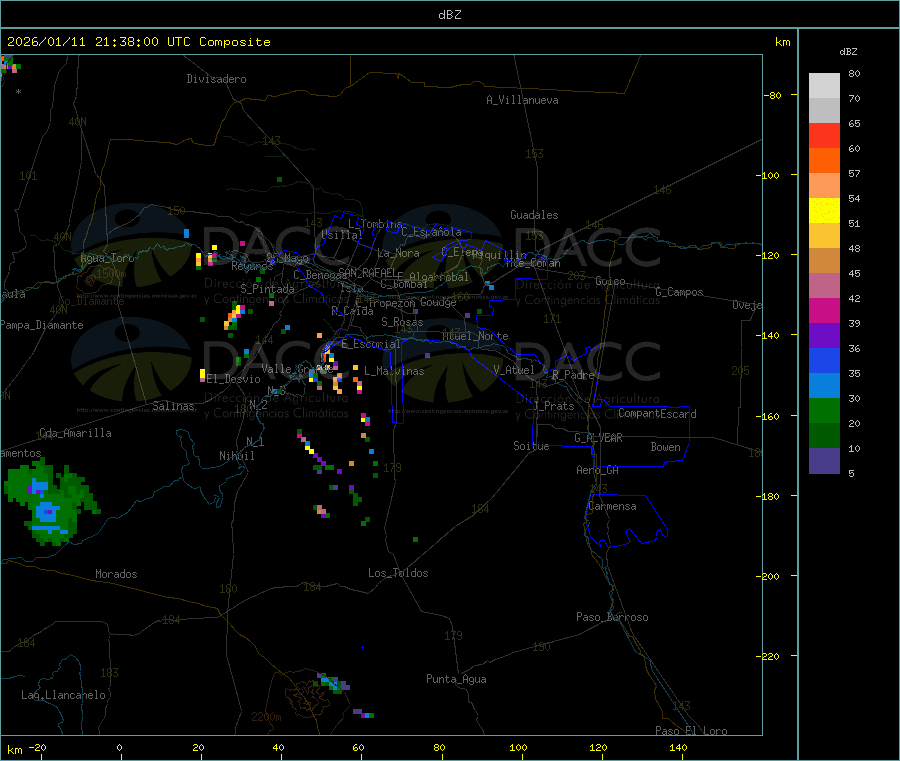
Task: Click the 'L_Malvinas' map label
Action: point(394,371)
